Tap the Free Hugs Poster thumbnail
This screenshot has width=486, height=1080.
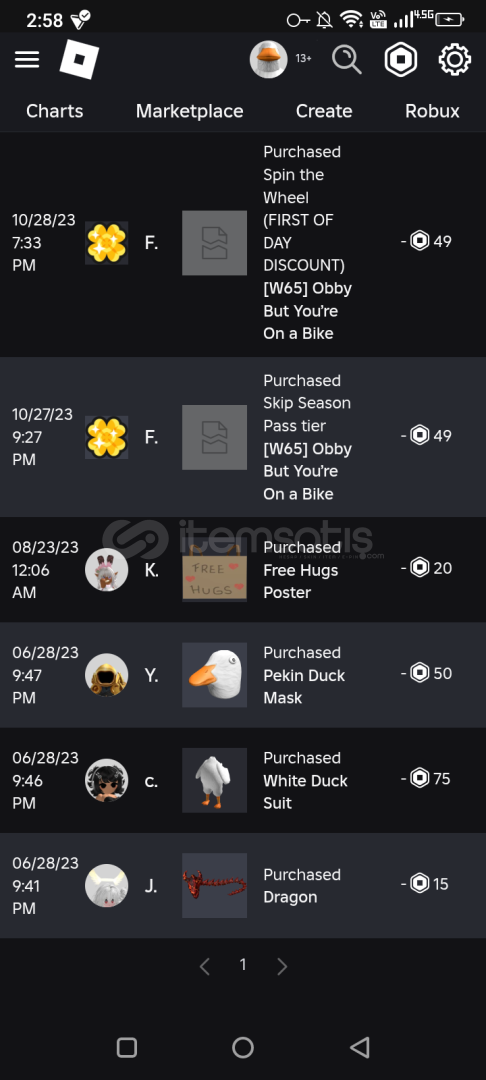pos(214,569)
